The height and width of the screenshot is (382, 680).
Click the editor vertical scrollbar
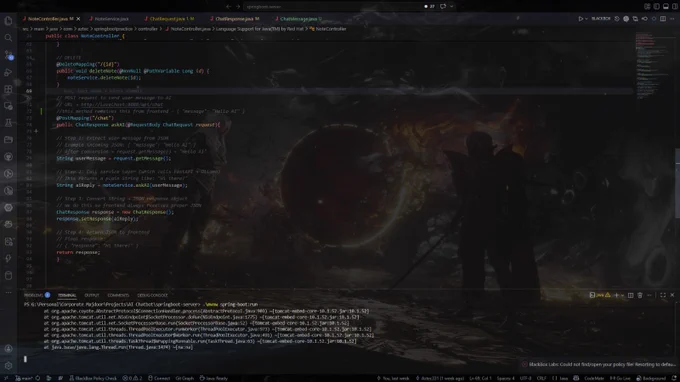[x=677, y=182]
